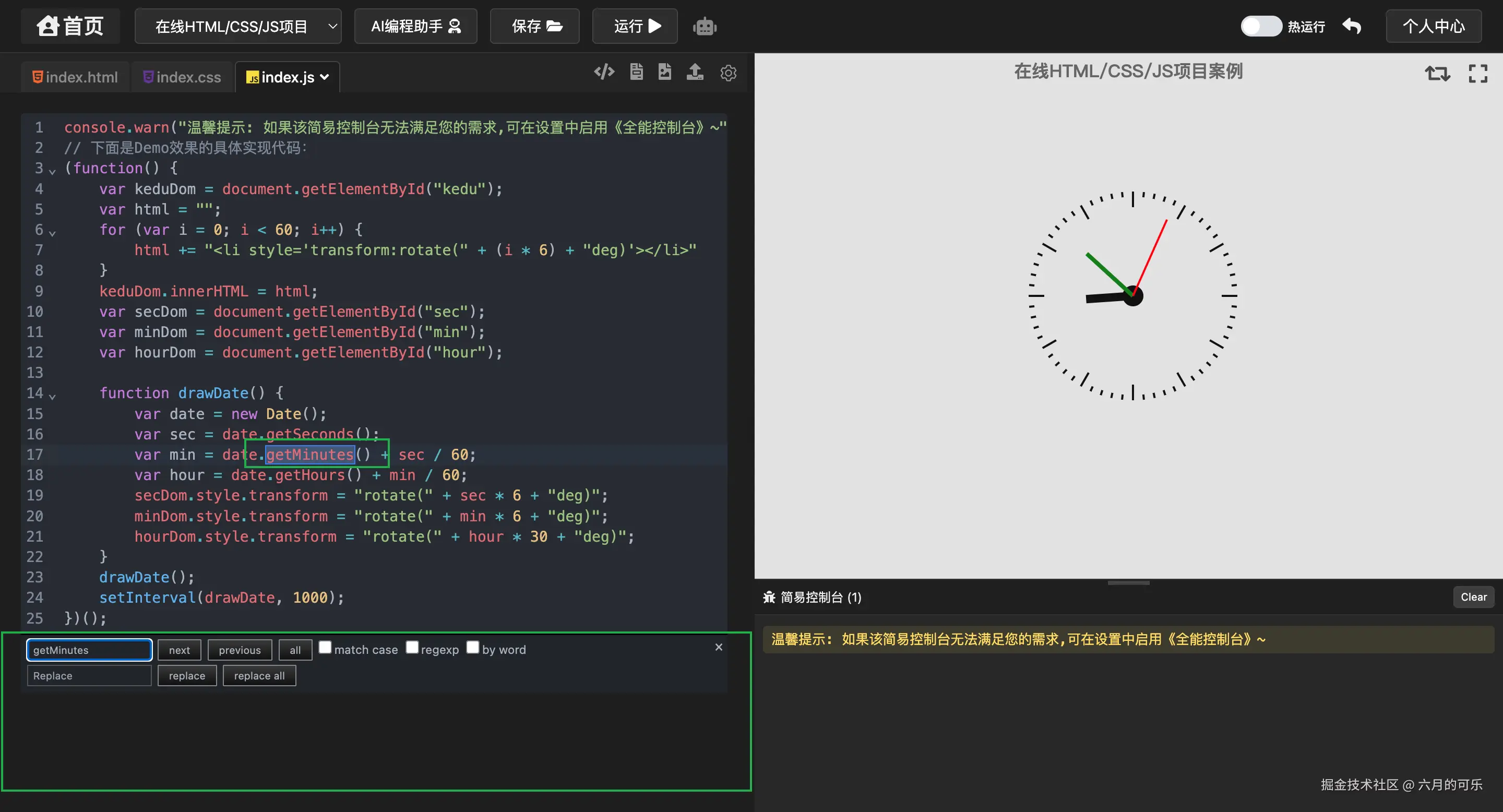
Task: Click the upload icon in editor toolbar
Action: (694, 71)
